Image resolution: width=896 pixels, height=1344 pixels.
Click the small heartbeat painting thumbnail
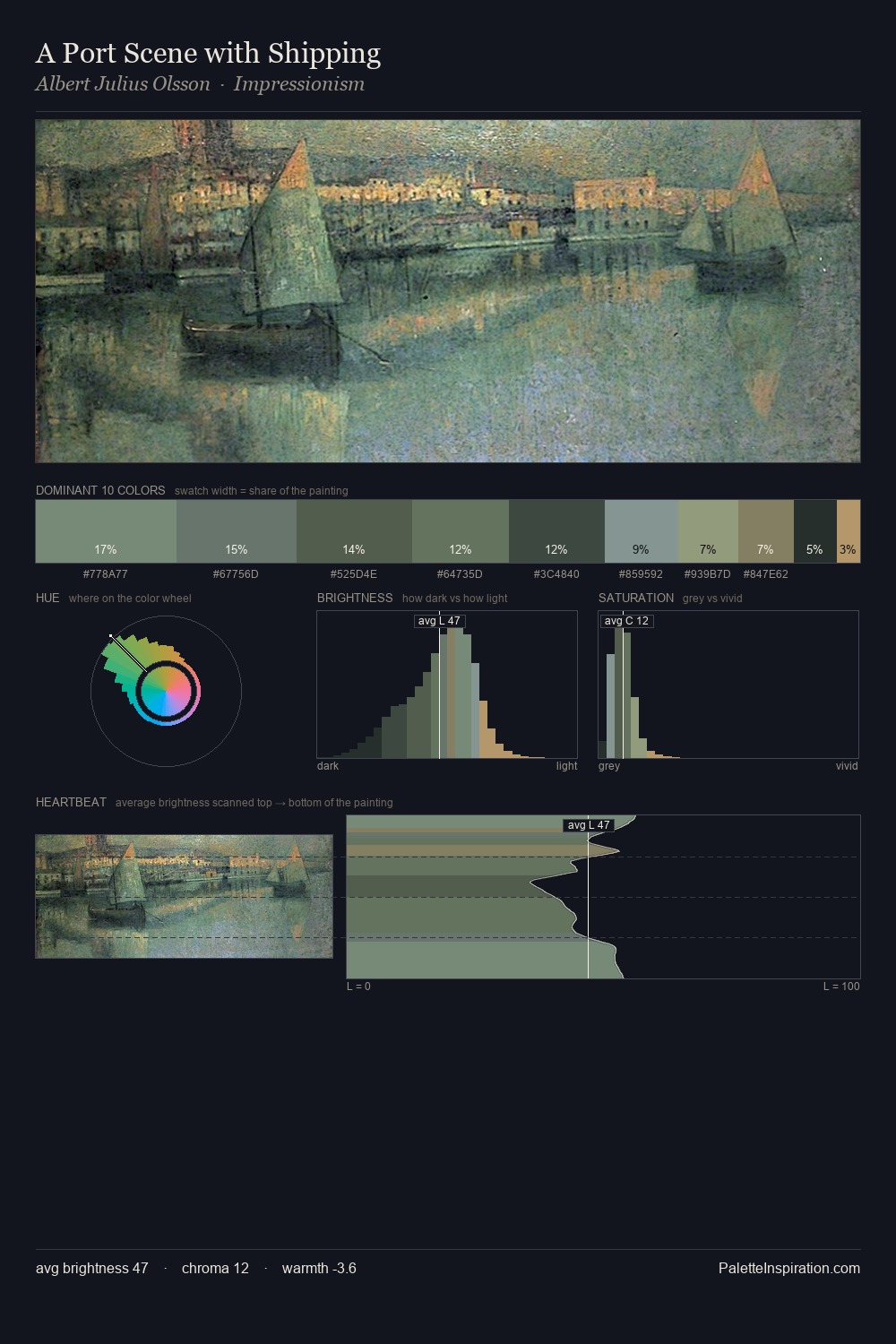(184, 896)
